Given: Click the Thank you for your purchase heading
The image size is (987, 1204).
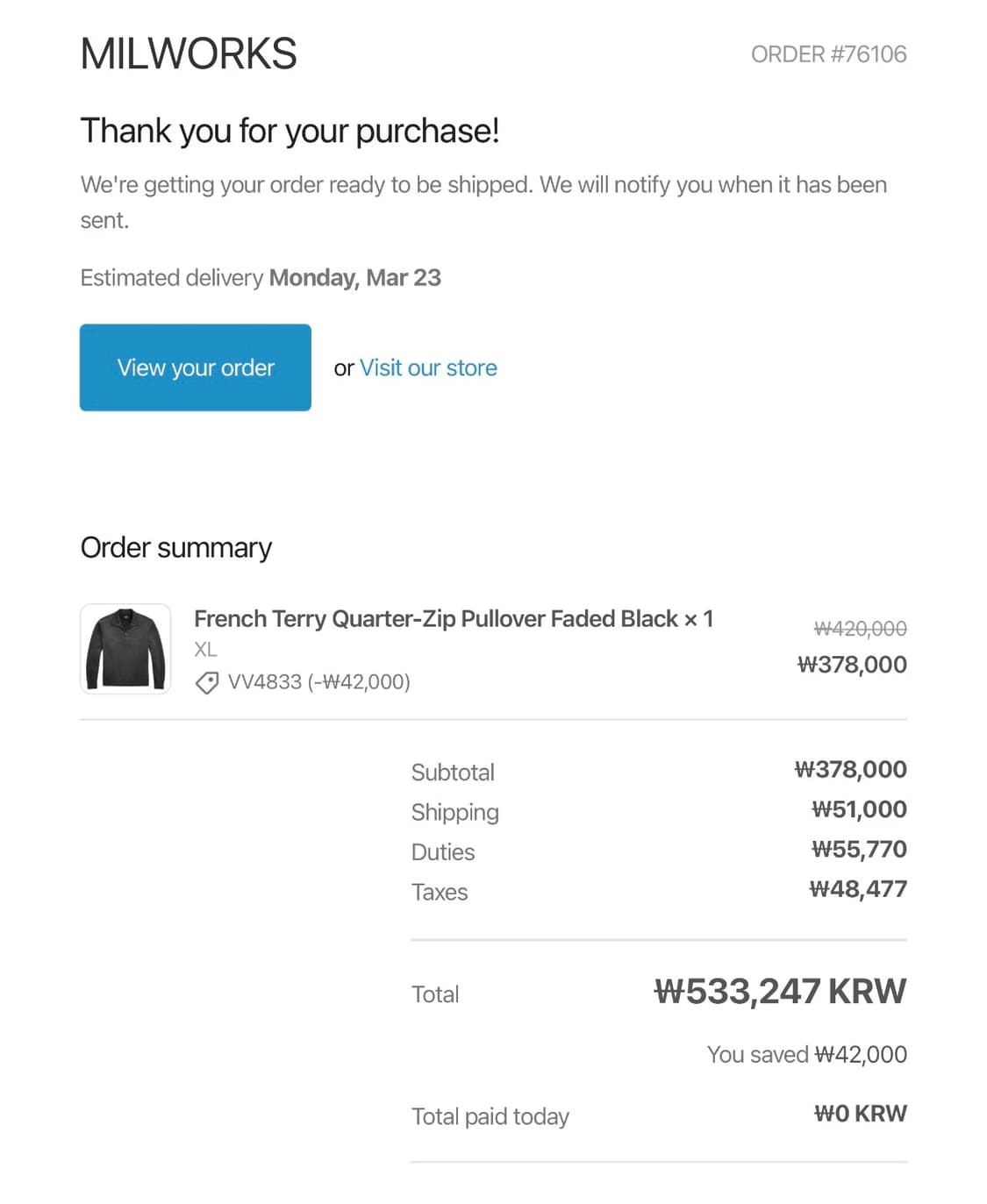Looking at the screenshot, I should (x=290, y=131).
